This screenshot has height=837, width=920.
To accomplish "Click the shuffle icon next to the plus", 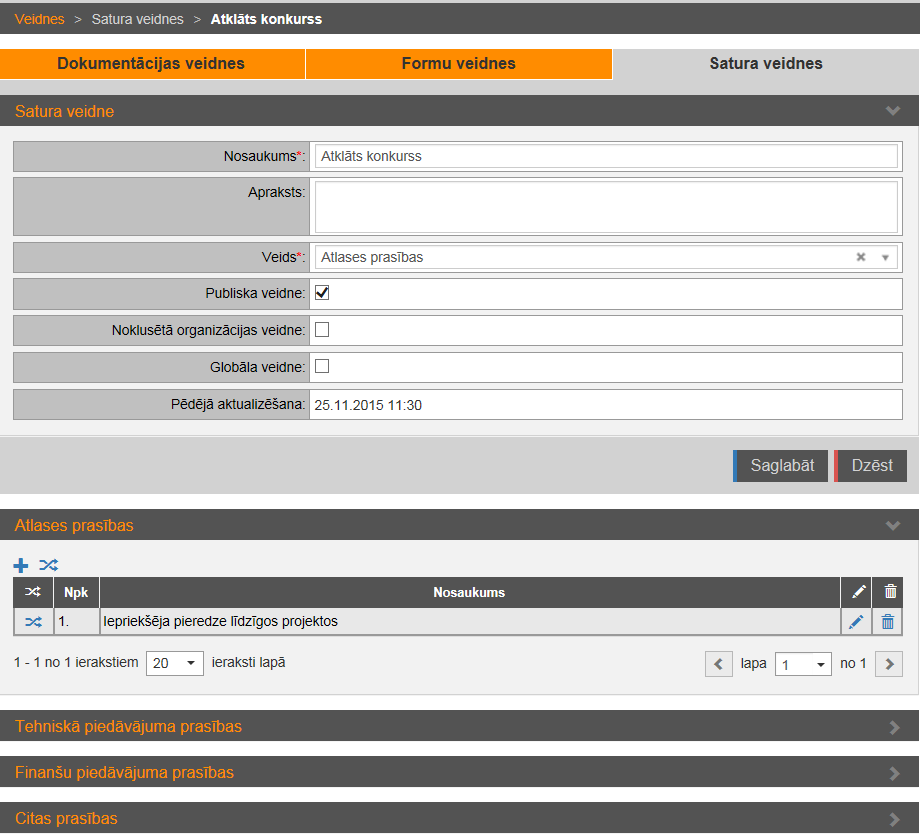I will click(x=48, y=565).
